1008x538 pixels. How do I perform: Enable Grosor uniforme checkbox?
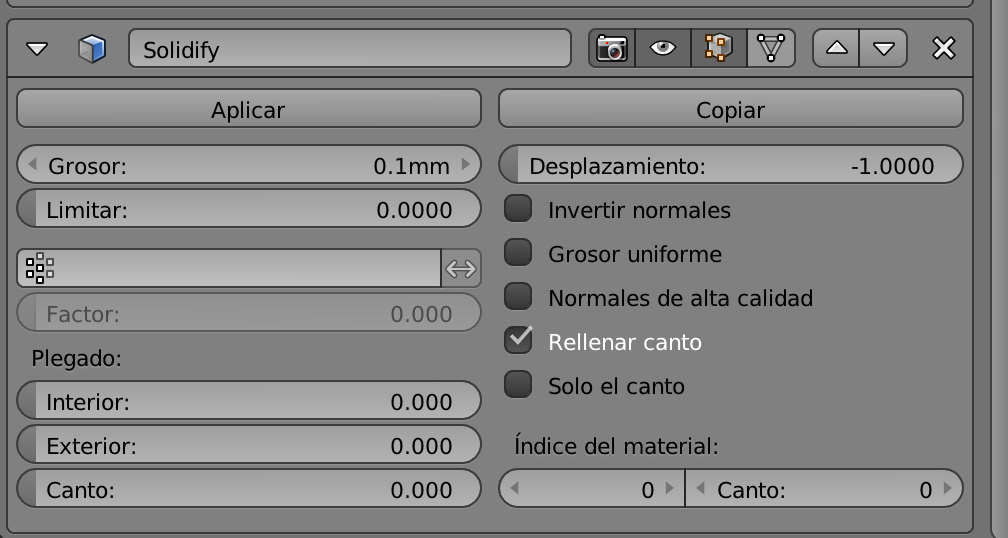518,254
